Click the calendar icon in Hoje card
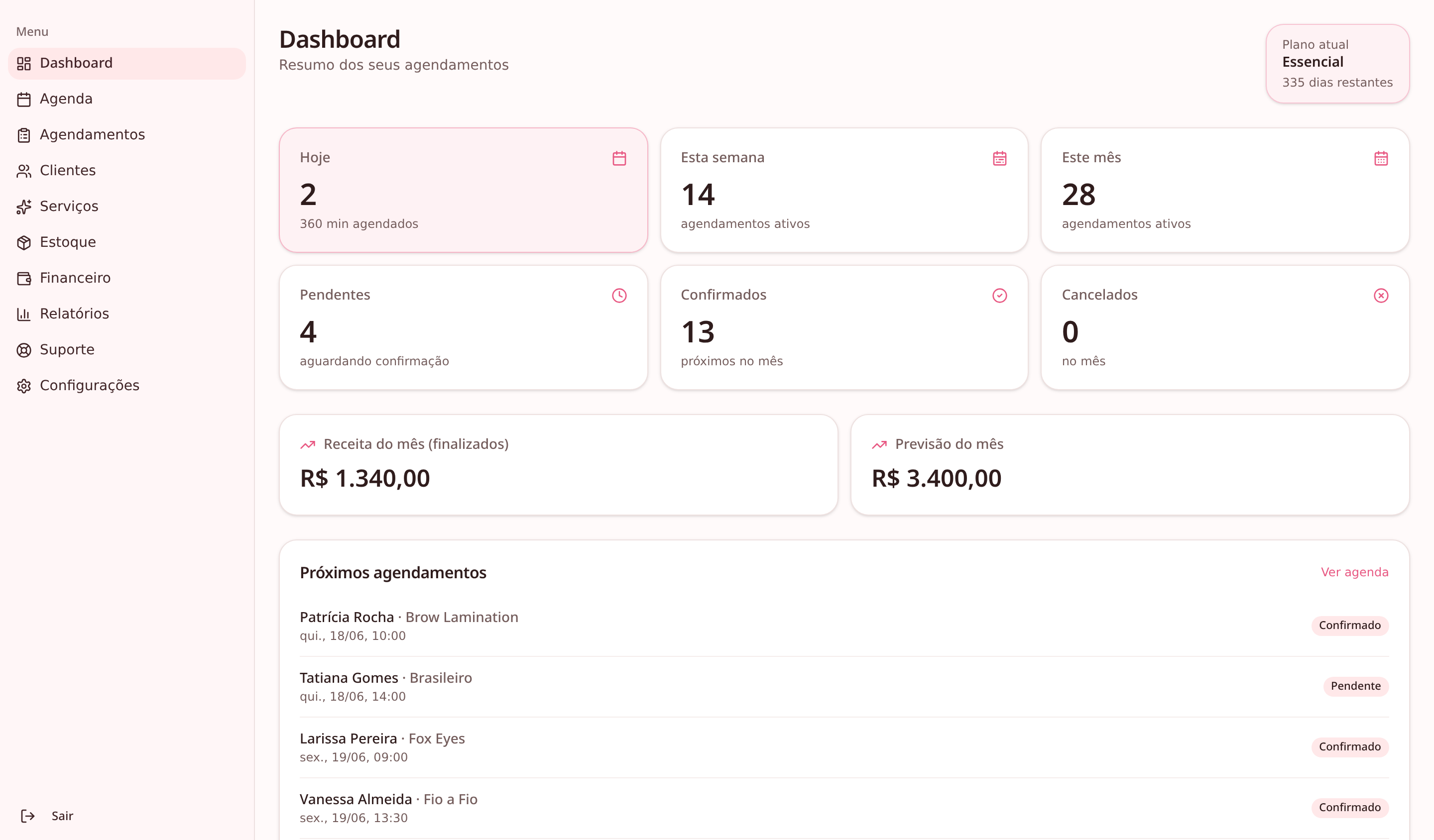1434x840 pixels. [x=619, y=158]
